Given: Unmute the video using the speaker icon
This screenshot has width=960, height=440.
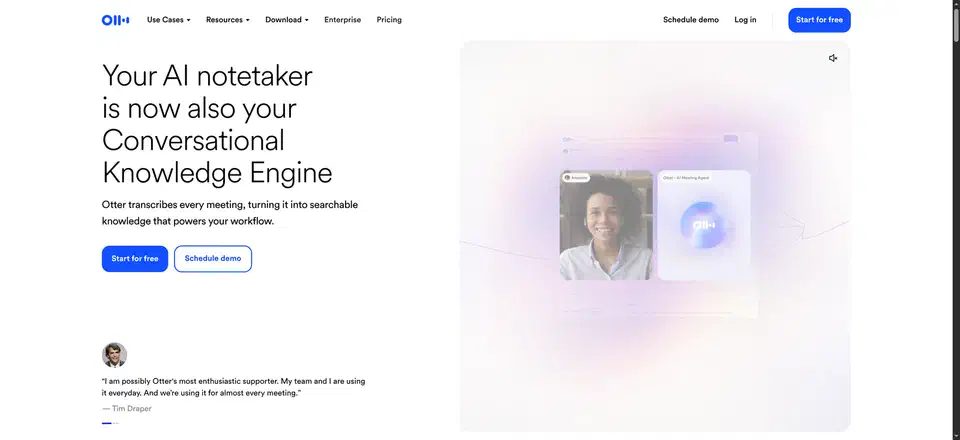Looking at the screenshot, I should [833, 58].
